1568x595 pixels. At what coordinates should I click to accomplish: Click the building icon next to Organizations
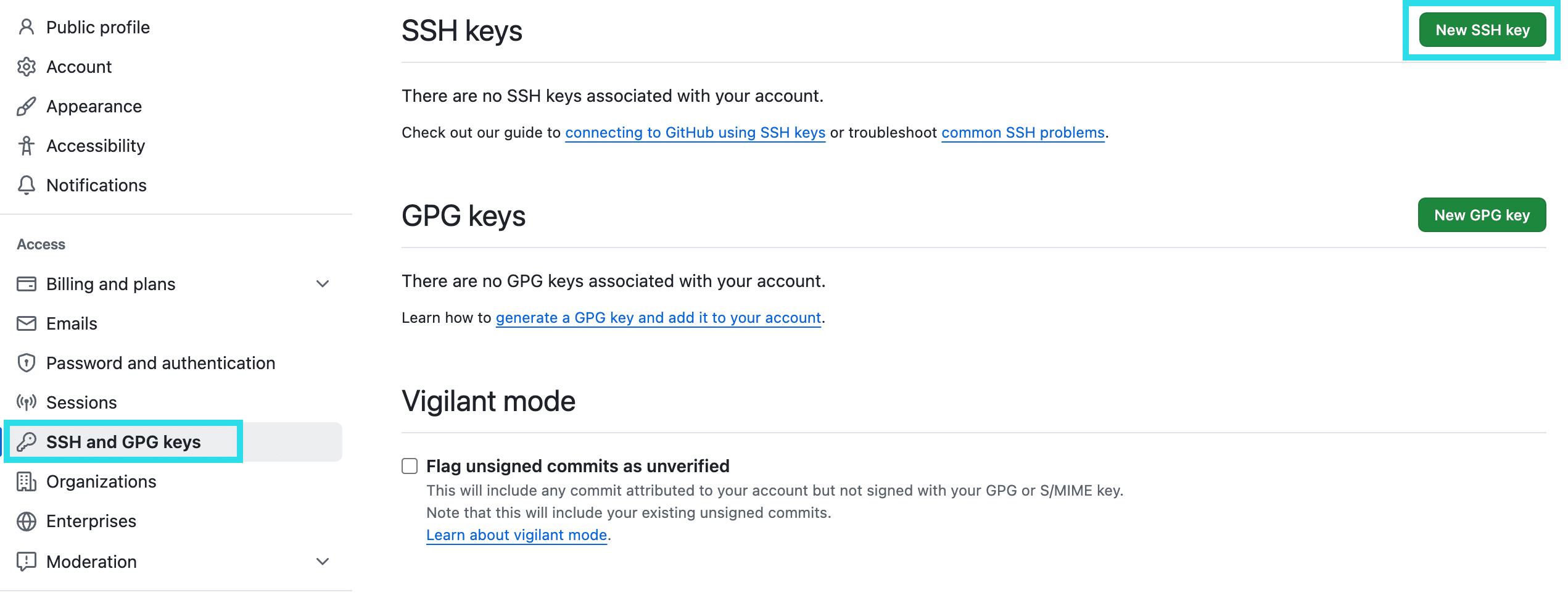[27, 481]
